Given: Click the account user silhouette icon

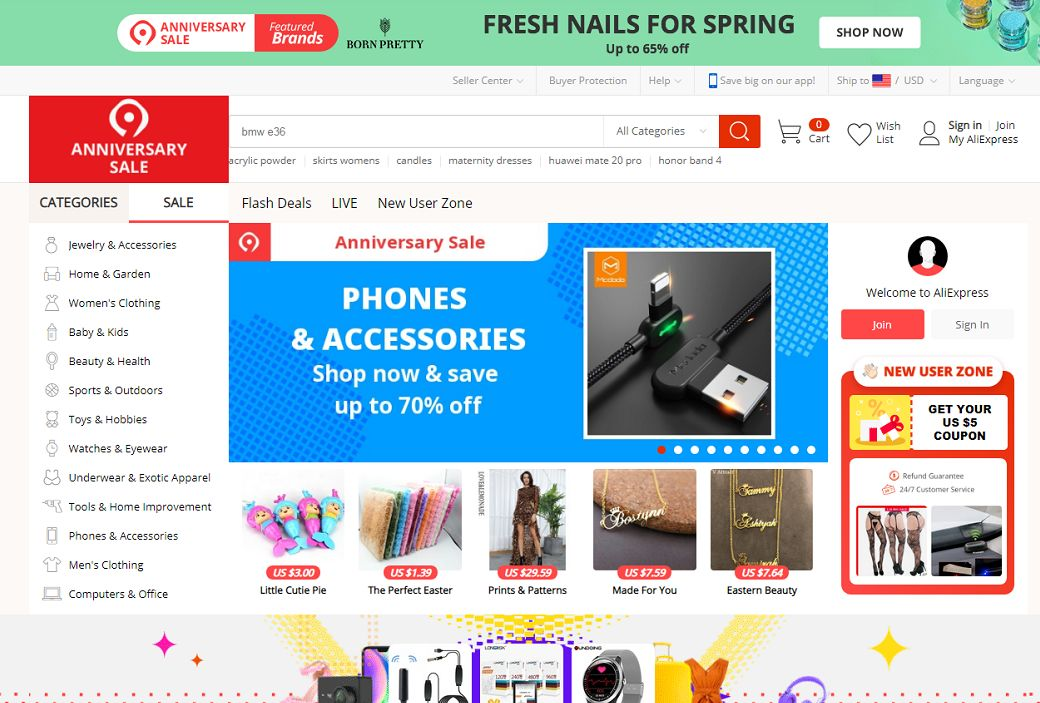Looking at the screenshot, I should (x=929, y=133).
